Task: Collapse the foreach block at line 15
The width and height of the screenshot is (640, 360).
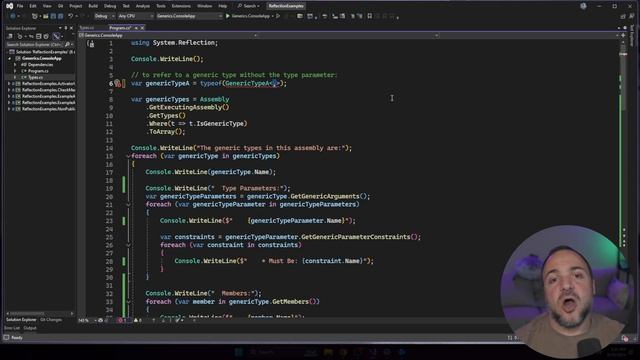Action: coord(128,156)
